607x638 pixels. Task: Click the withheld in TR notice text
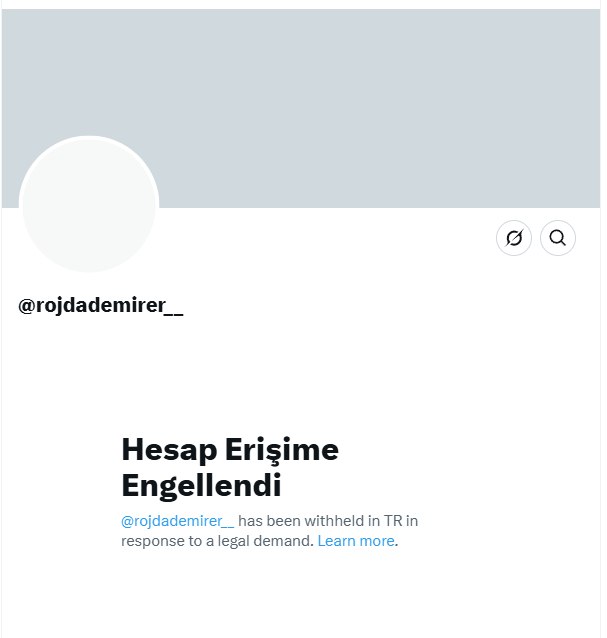pyautogui.click(x=269, y=531)
